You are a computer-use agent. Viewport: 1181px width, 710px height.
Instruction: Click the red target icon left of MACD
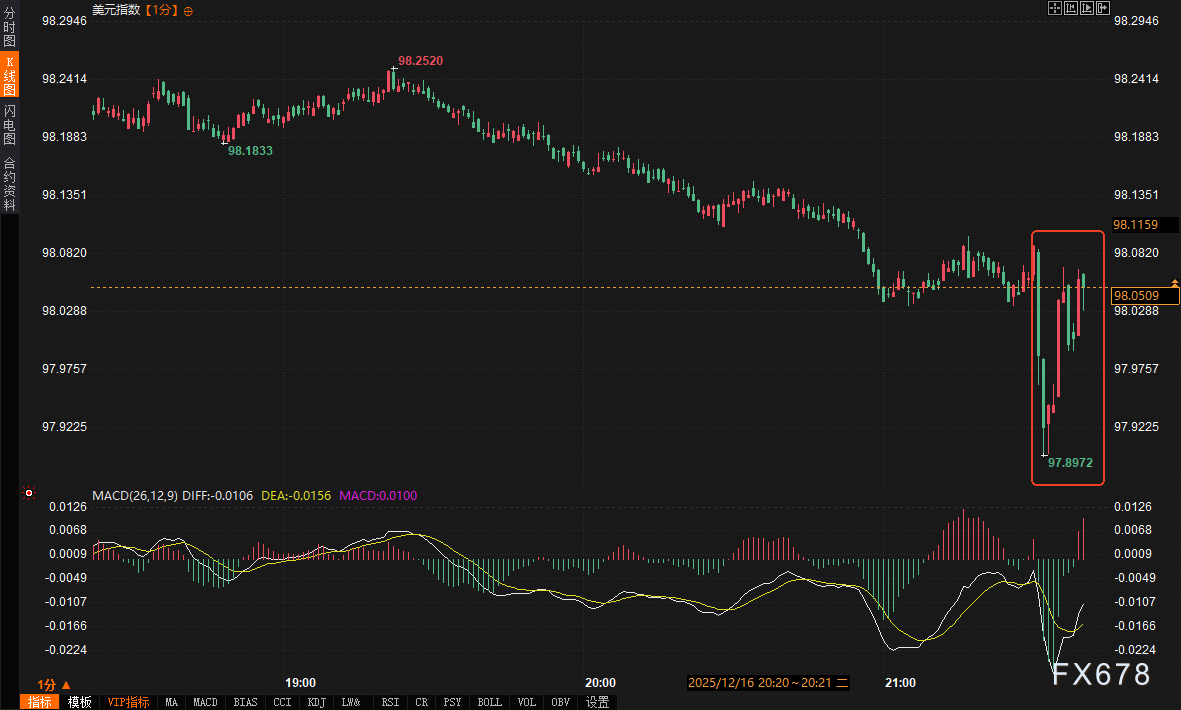pos(29,493)
